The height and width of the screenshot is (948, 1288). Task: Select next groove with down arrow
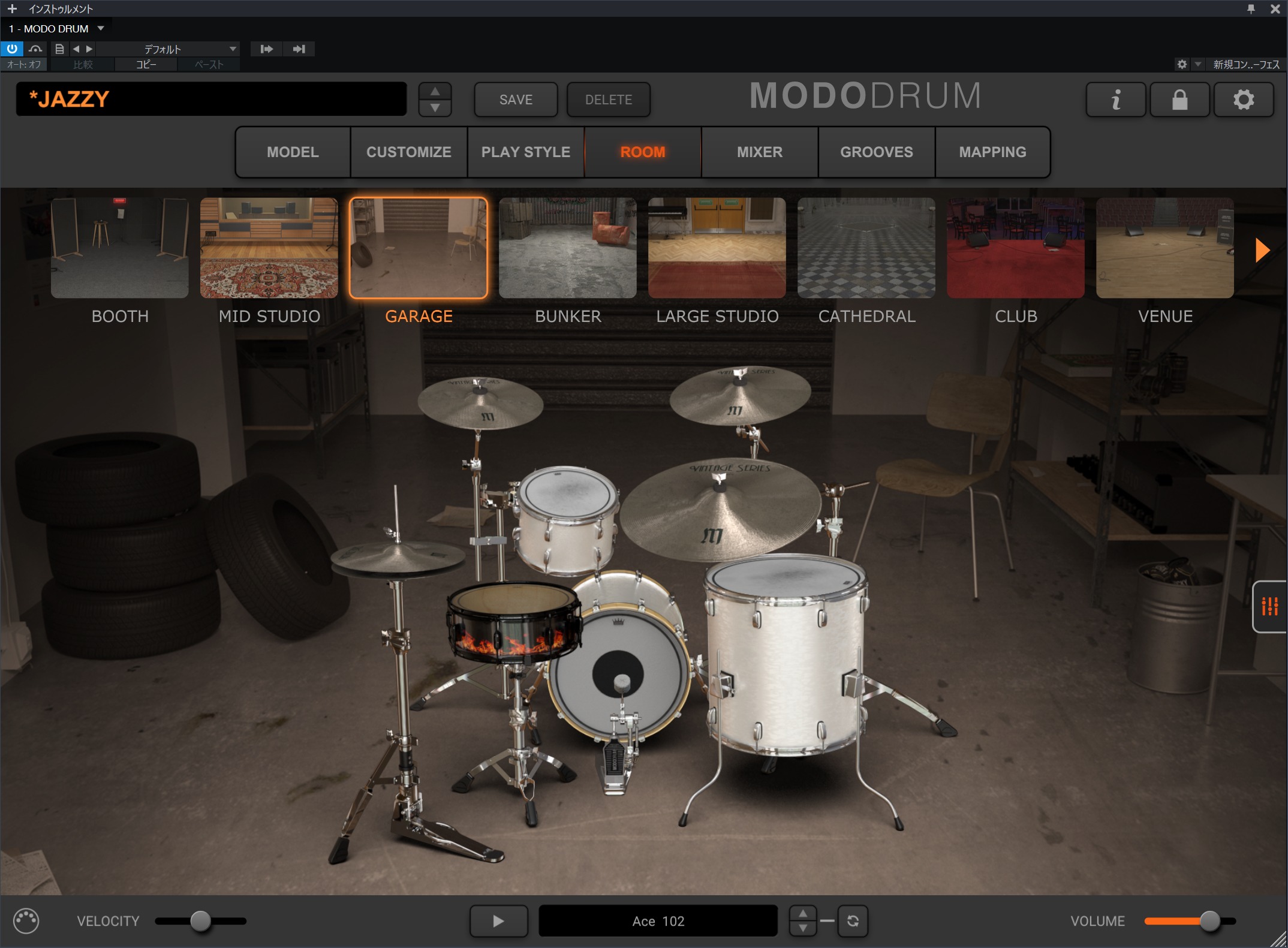[802, 929]
